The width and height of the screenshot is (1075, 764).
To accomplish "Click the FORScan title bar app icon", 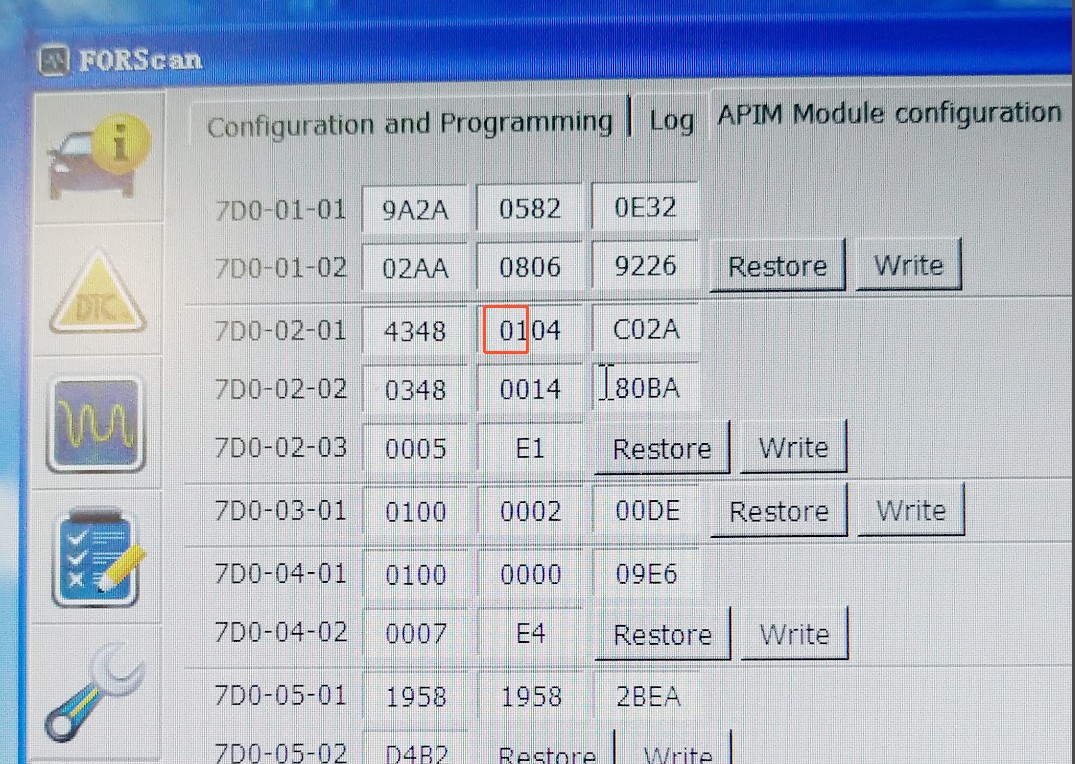I will point(54,60).
